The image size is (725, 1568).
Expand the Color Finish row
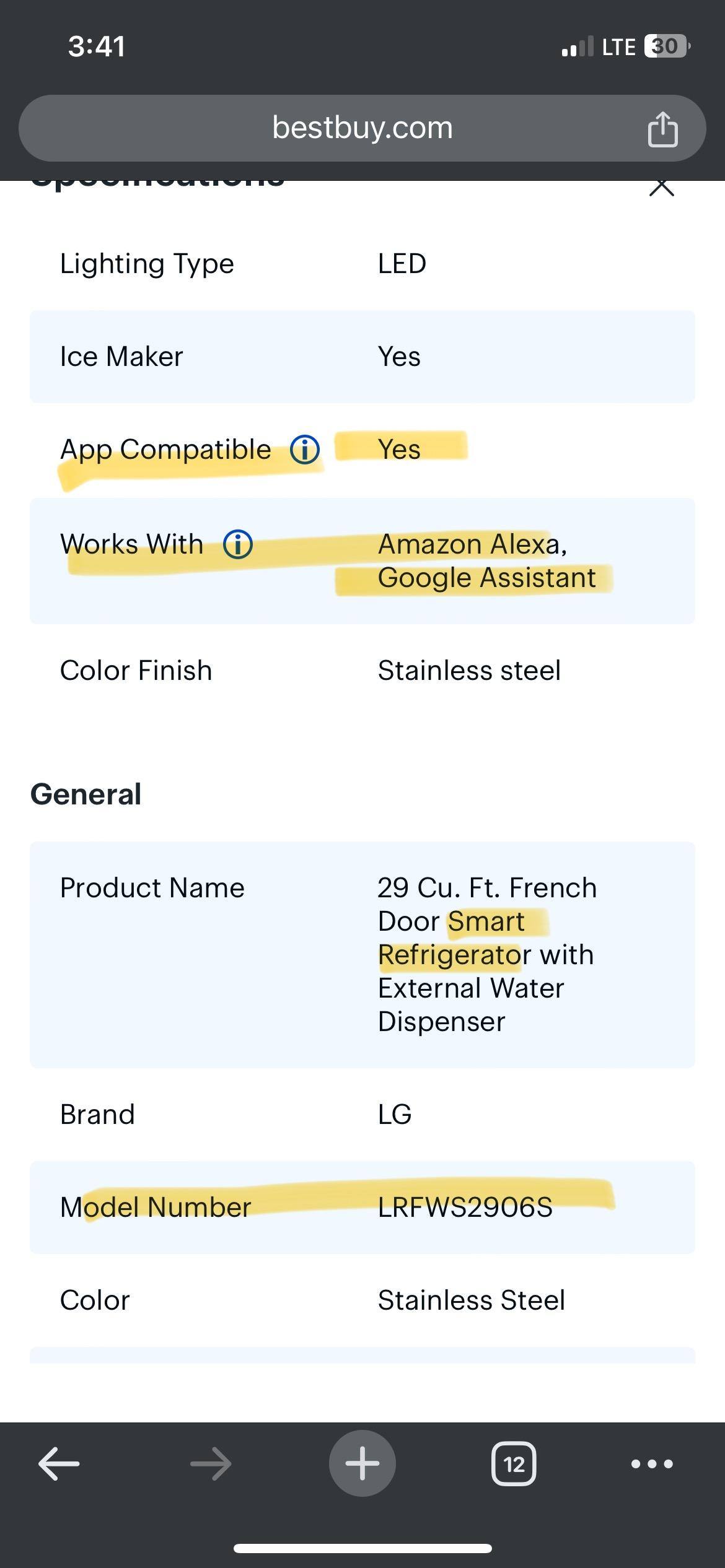click(362, 669)
